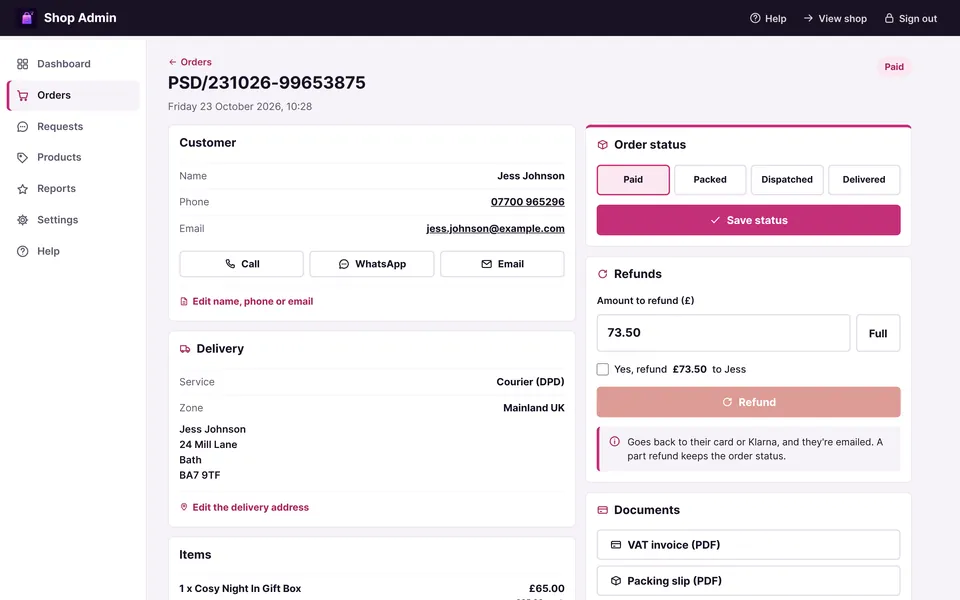Click the Reports star icon

click(23, 189)
